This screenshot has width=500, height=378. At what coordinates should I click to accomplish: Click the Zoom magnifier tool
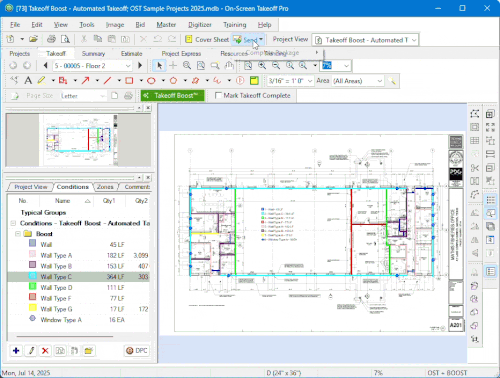[x=187, y=66]
